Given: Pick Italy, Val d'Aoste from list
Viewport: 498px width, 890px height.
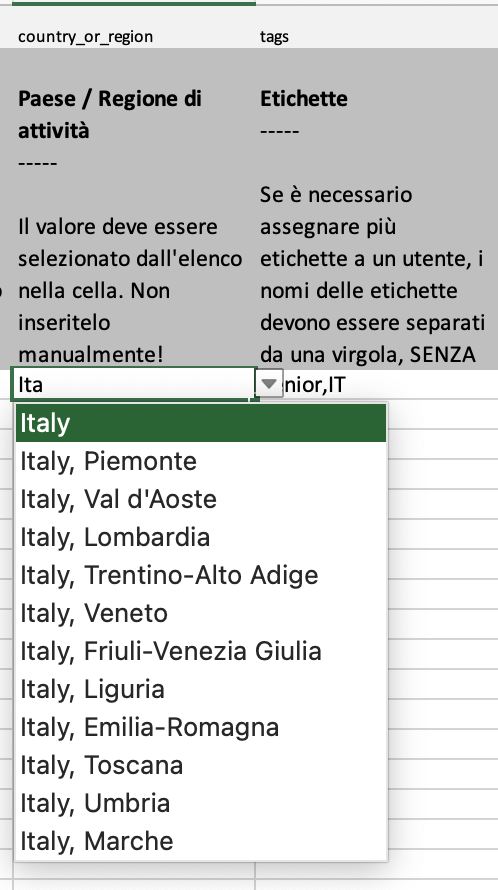Looking at the screenshot, I should [x=201, y=499].
